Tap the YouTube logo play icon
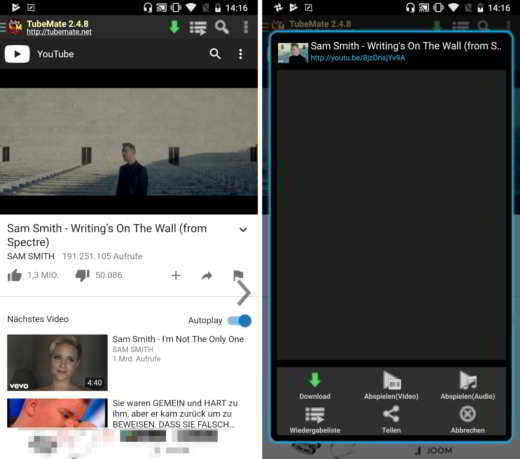Screen dimensions: 520x459 (x=17, y=54)
